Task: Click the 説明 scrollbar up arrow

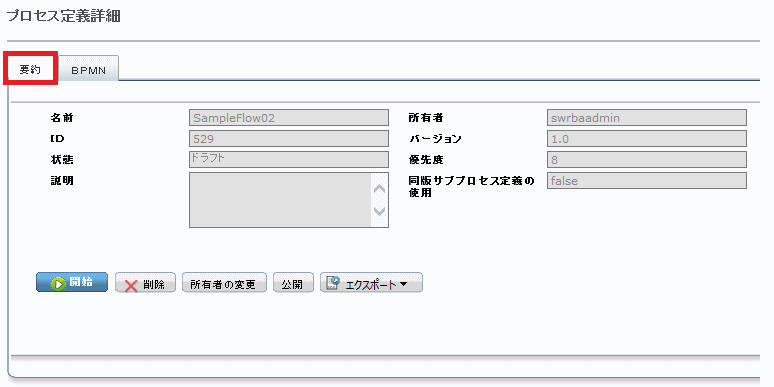Action: 380,189
